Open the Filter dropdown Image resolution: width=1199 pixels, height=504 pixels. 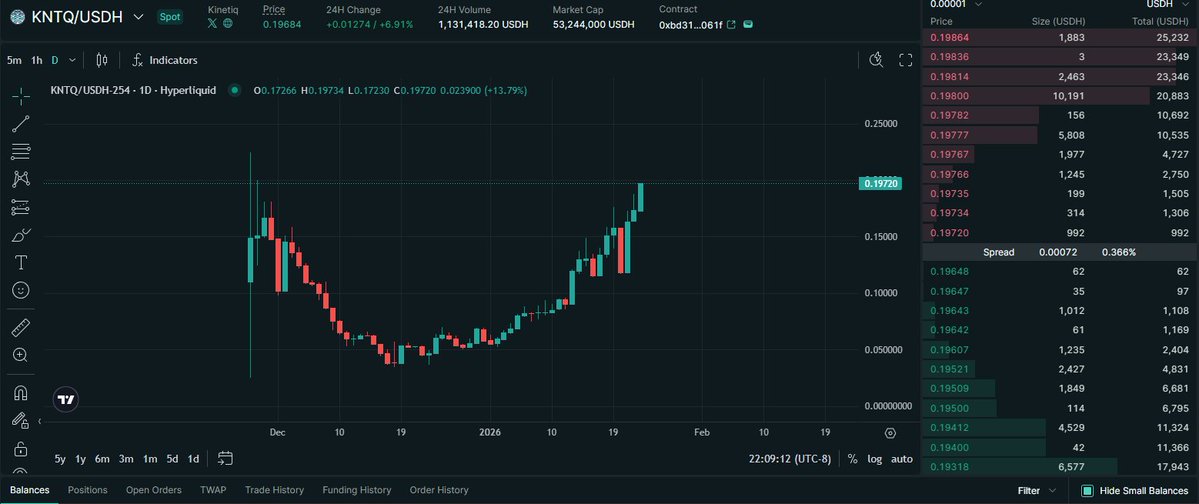click(1037, 490)
